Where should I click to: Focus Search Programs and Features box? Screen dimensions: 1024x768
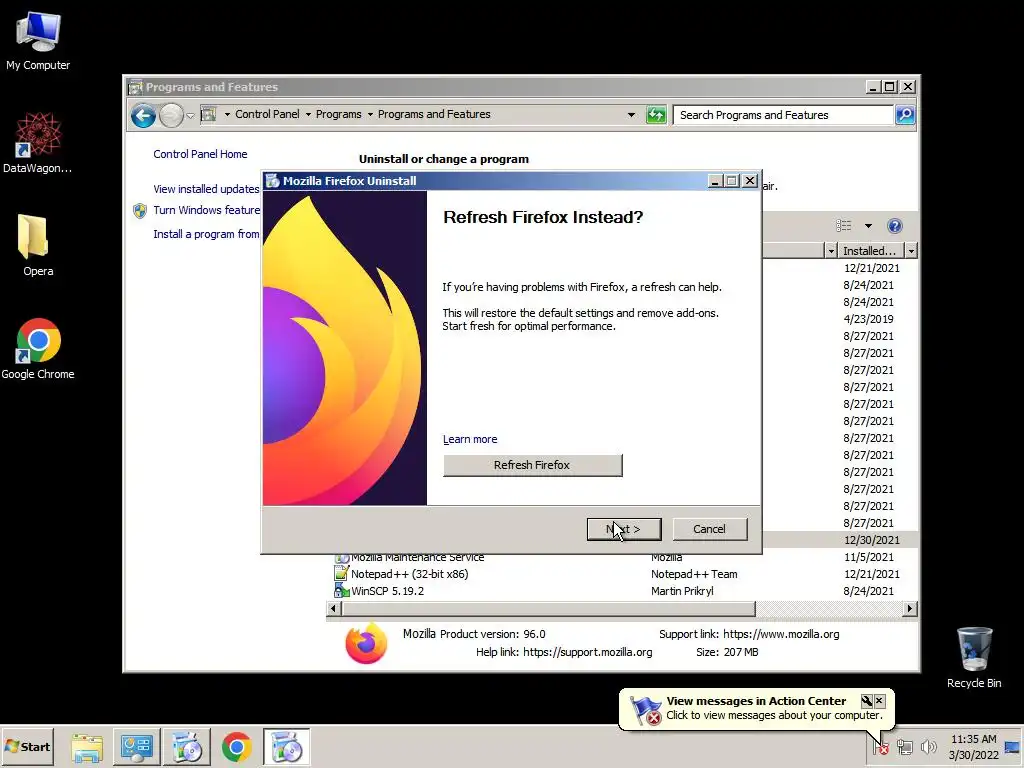pos(782,115)
